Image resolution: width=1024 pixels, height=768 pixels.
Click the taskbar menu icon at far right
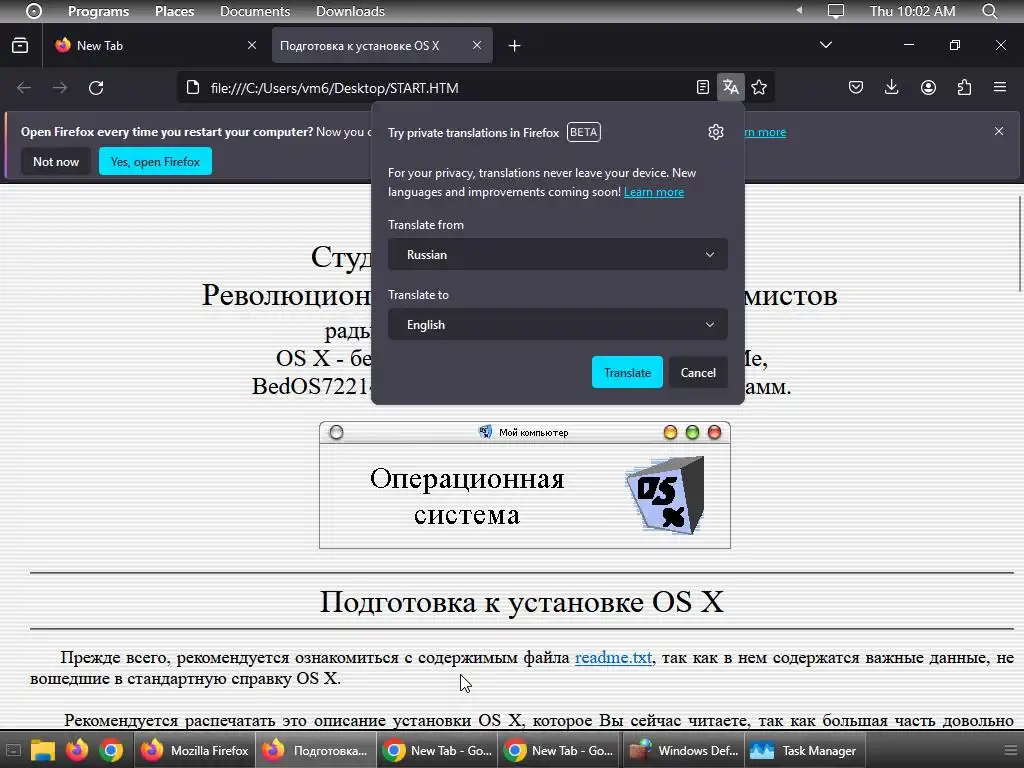click(x=1010, y=750)
